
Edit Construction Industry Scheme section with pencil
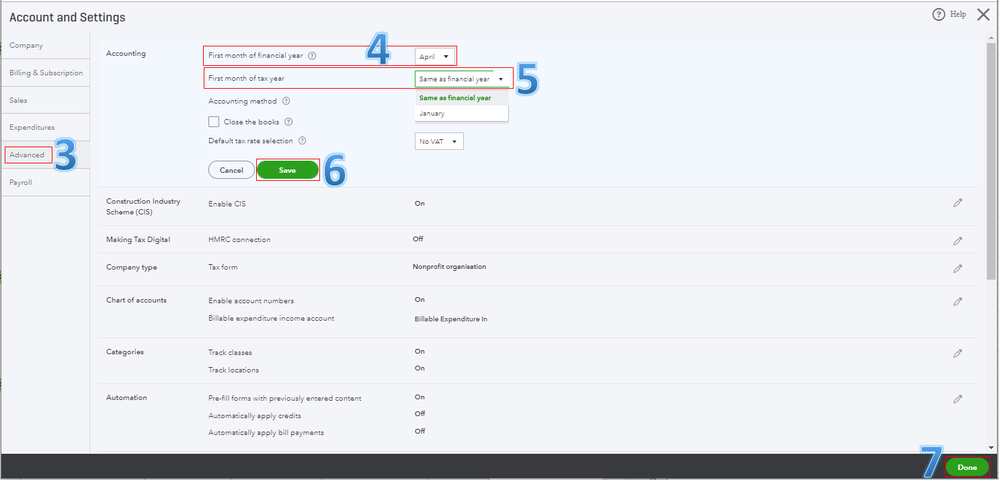[x=957, y=203]
